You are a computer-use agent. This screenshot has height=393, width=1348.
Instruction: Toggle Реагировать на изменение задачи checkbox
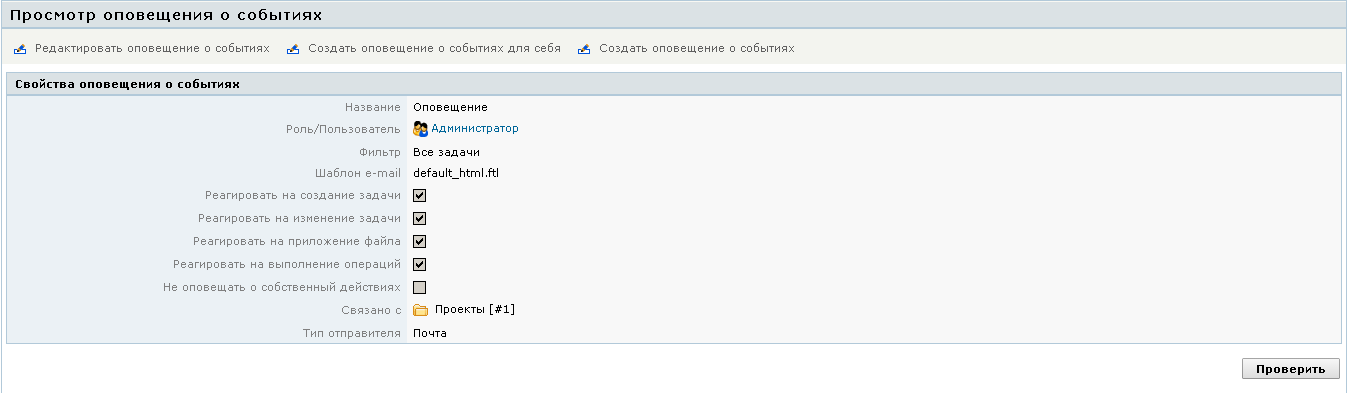tap(420, 219)
